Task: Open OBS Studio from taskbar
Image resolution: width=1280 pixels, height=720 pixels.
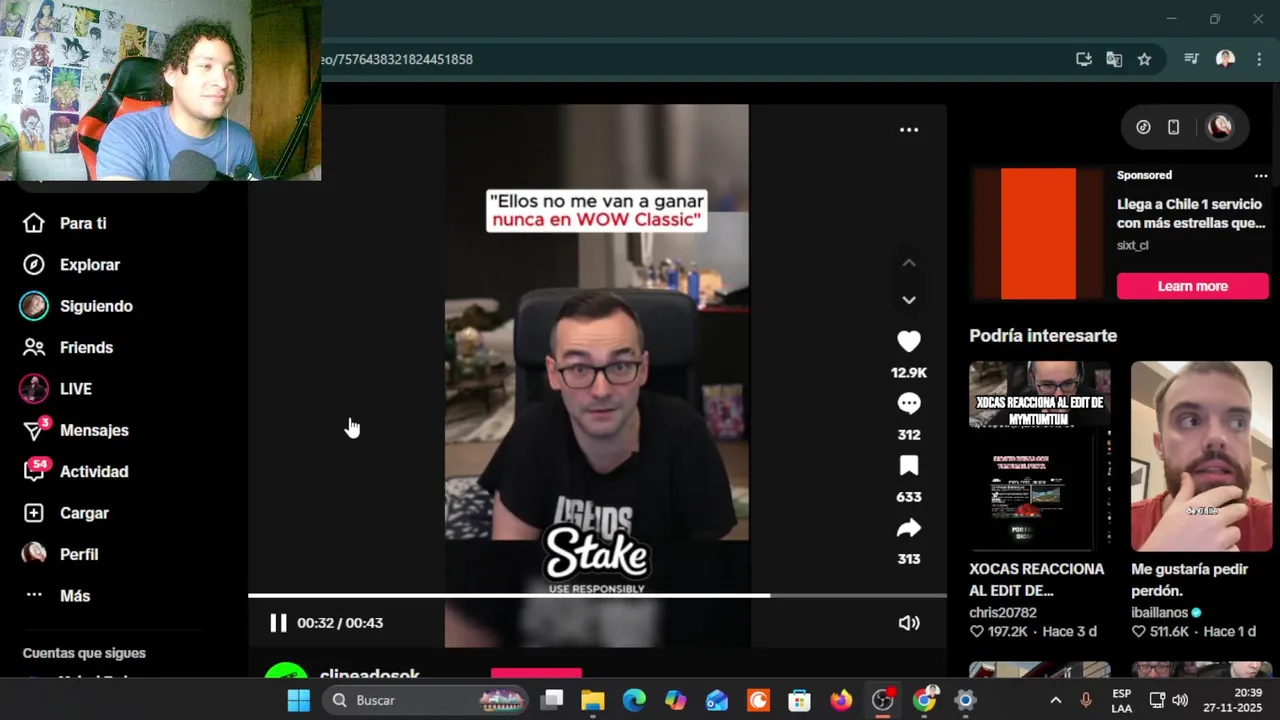Action: 883,700
